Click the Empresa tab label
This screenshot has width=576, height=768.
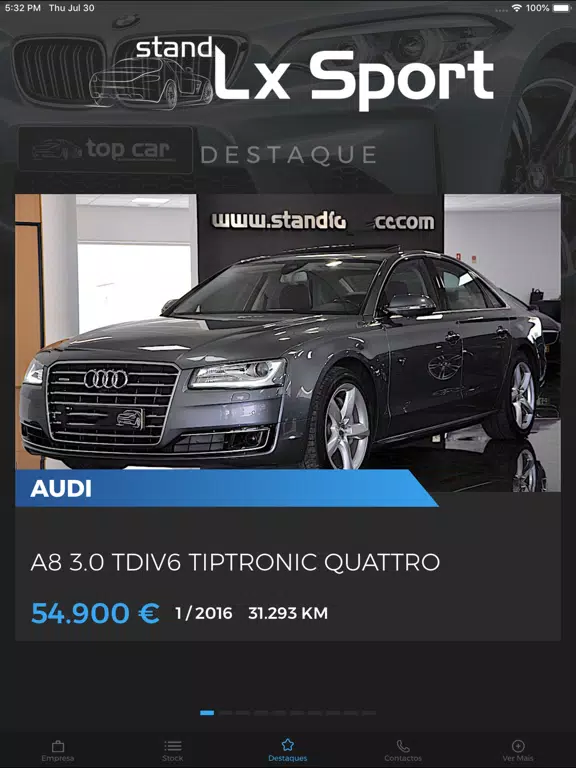click(x=58, y=758)
